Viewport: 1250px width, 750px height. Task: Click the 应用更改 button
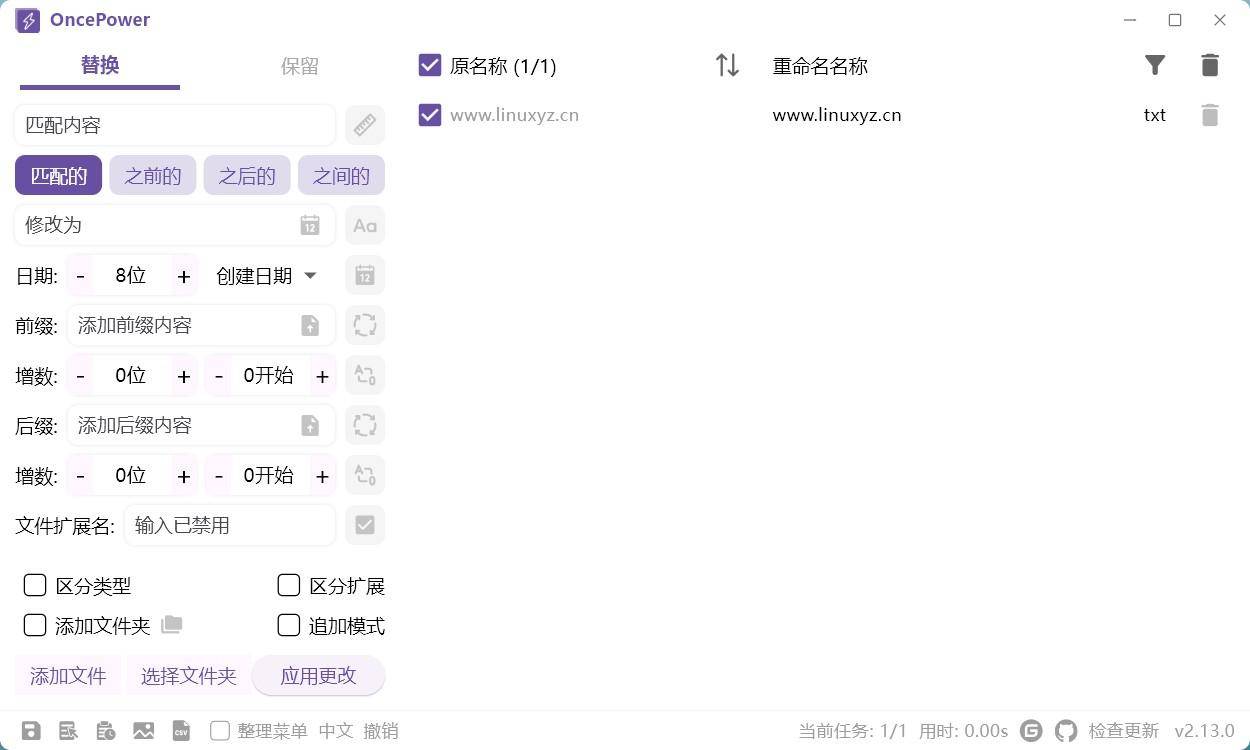318,676
